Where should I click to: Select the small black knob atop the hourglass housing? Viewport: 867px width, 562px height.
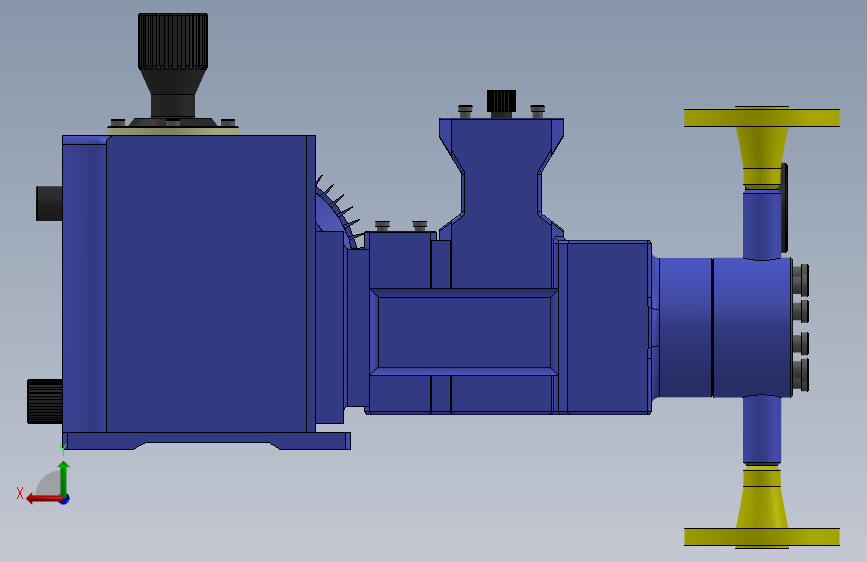[x=502, y=103]
